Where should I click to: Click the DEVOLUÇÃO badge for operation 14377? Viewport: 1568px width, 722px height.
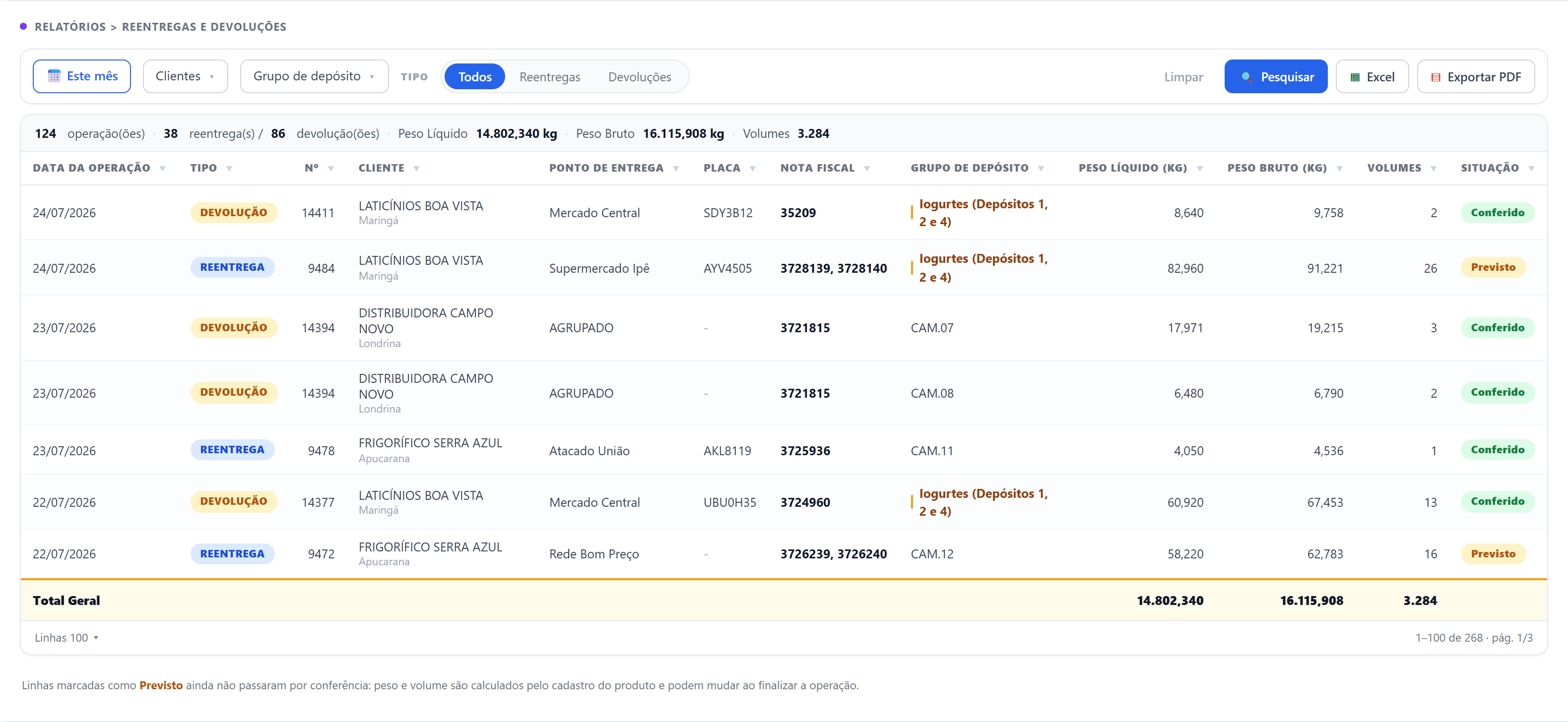click(x=234, y=501)
